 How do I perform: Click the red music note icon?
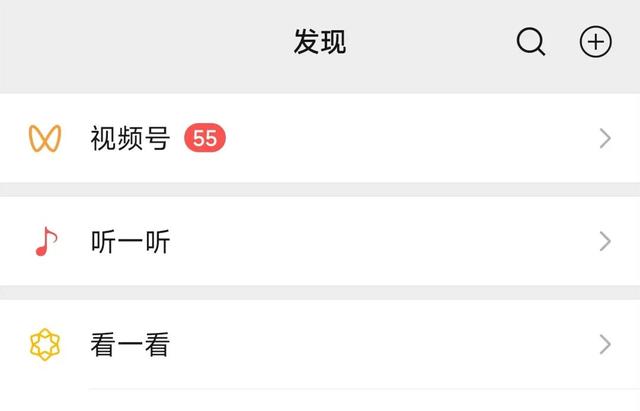pos(45,242)
